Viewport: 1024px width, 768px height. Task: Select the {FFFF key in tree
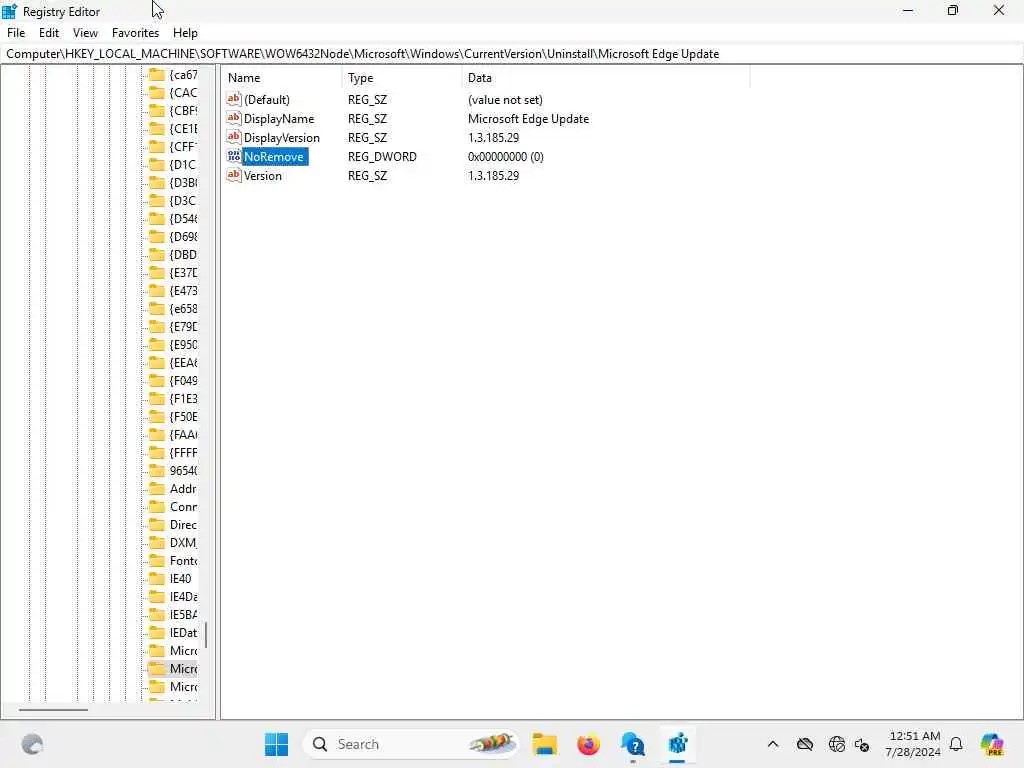pyautogui.click(x=183, y=453)
